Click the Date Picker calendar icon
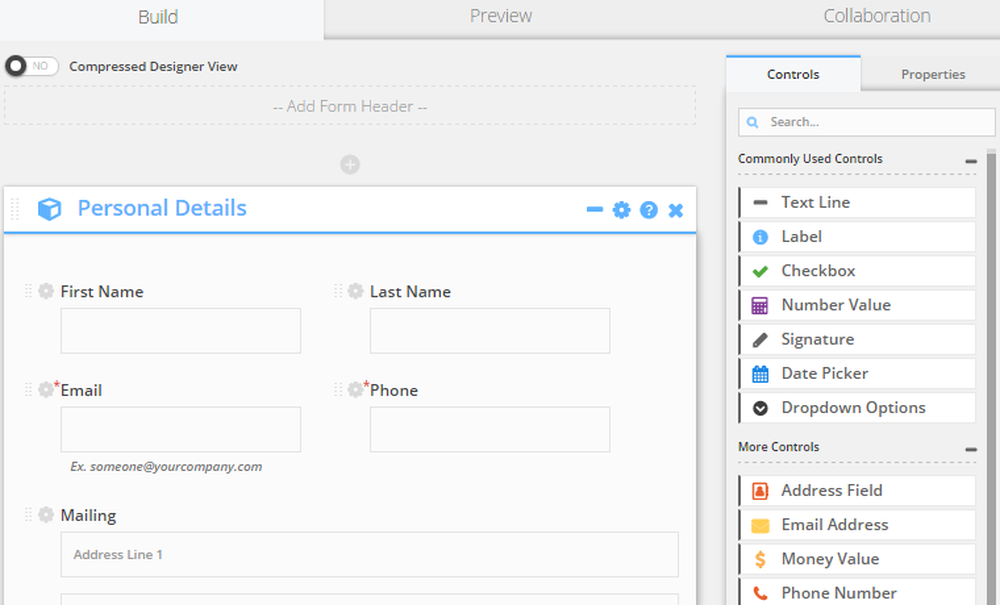 (x=760, y=374)
